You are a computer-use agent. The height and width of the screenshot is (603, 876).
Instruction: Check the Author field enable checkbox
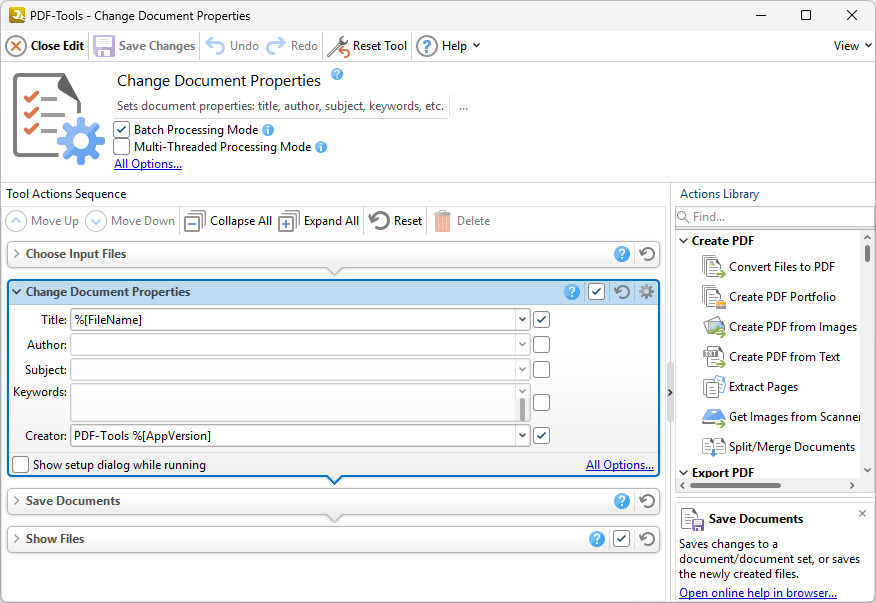pyautogui.click(x=541, y=345)
